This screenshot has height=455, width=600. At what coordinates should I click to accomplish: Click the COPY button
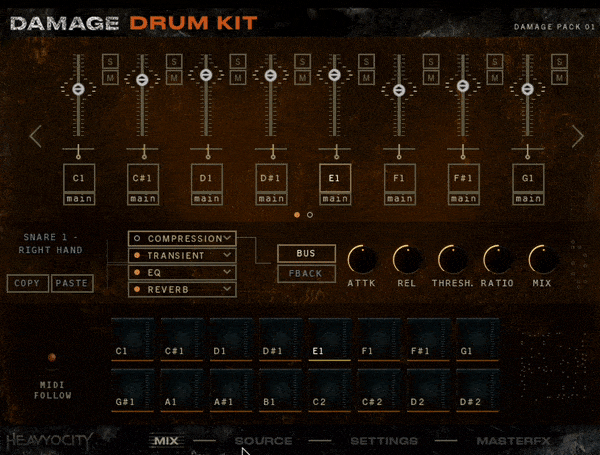click(28, 284)
